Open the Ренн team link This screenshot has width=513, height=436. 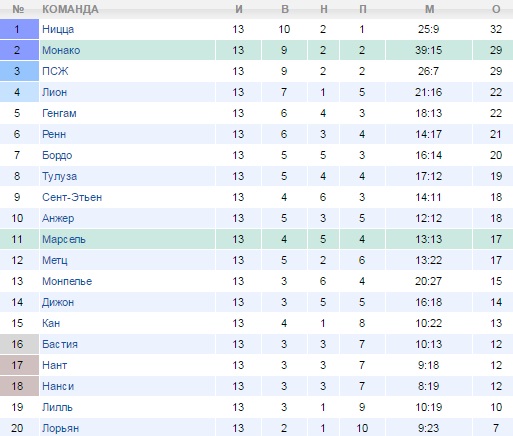click(x=54, y=134)
